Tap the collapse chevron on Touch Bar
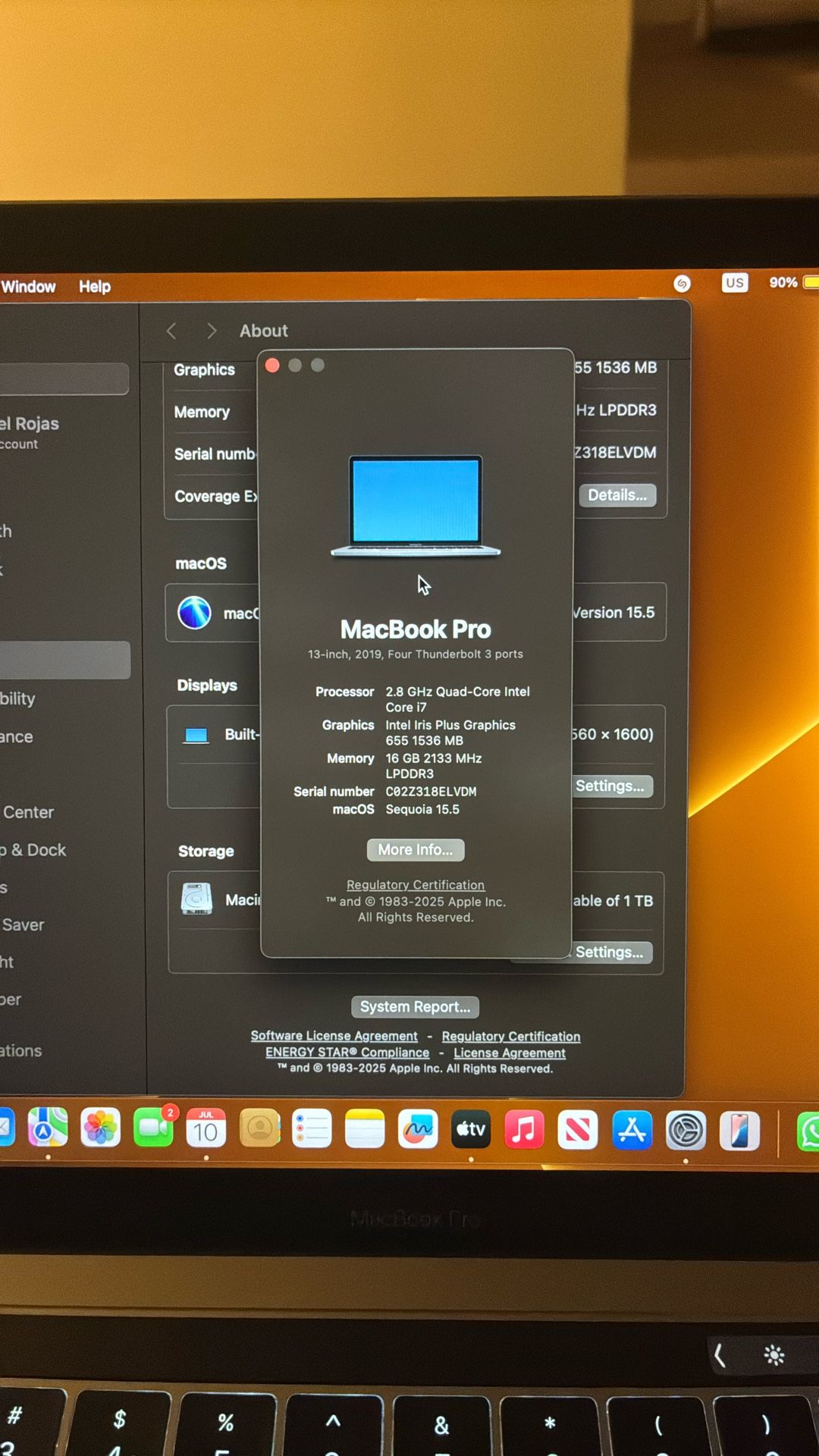 pyautogui.click(x=720, y=1354)
